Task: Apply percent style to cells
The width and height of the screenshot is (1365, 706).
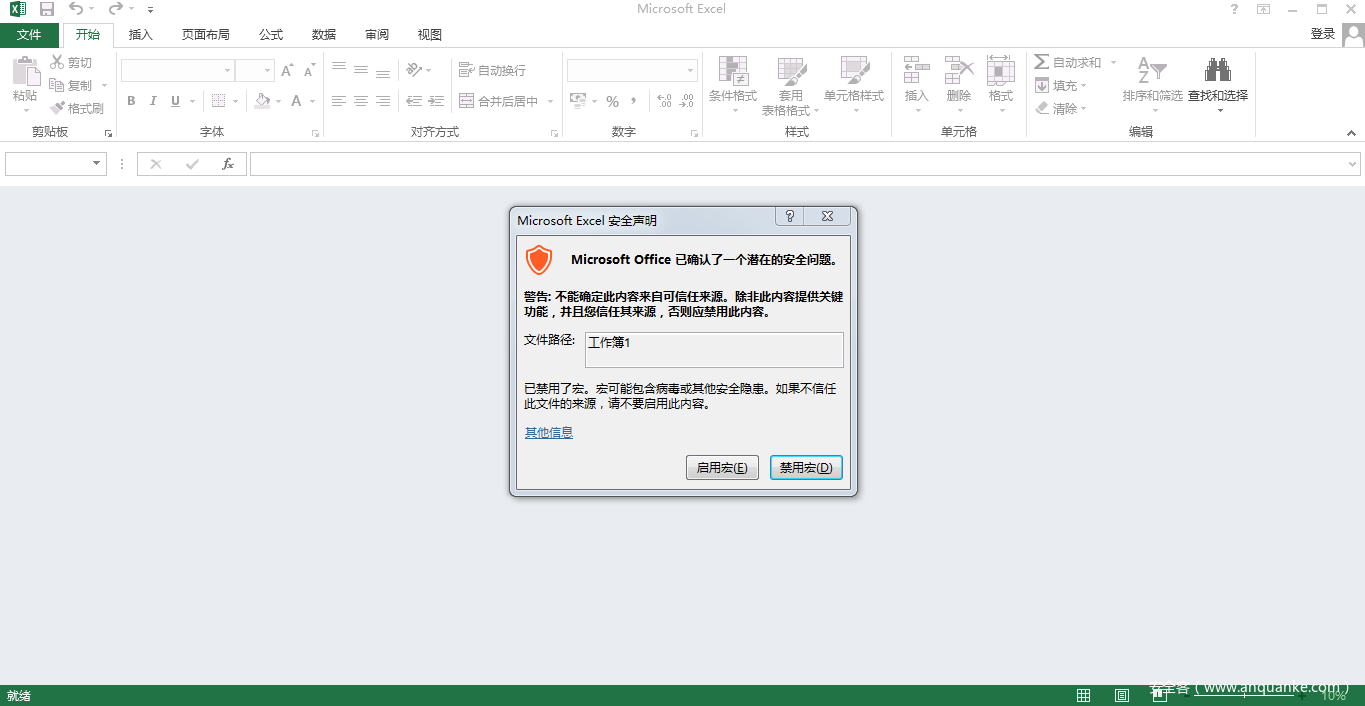Action: tap(612, 101)
